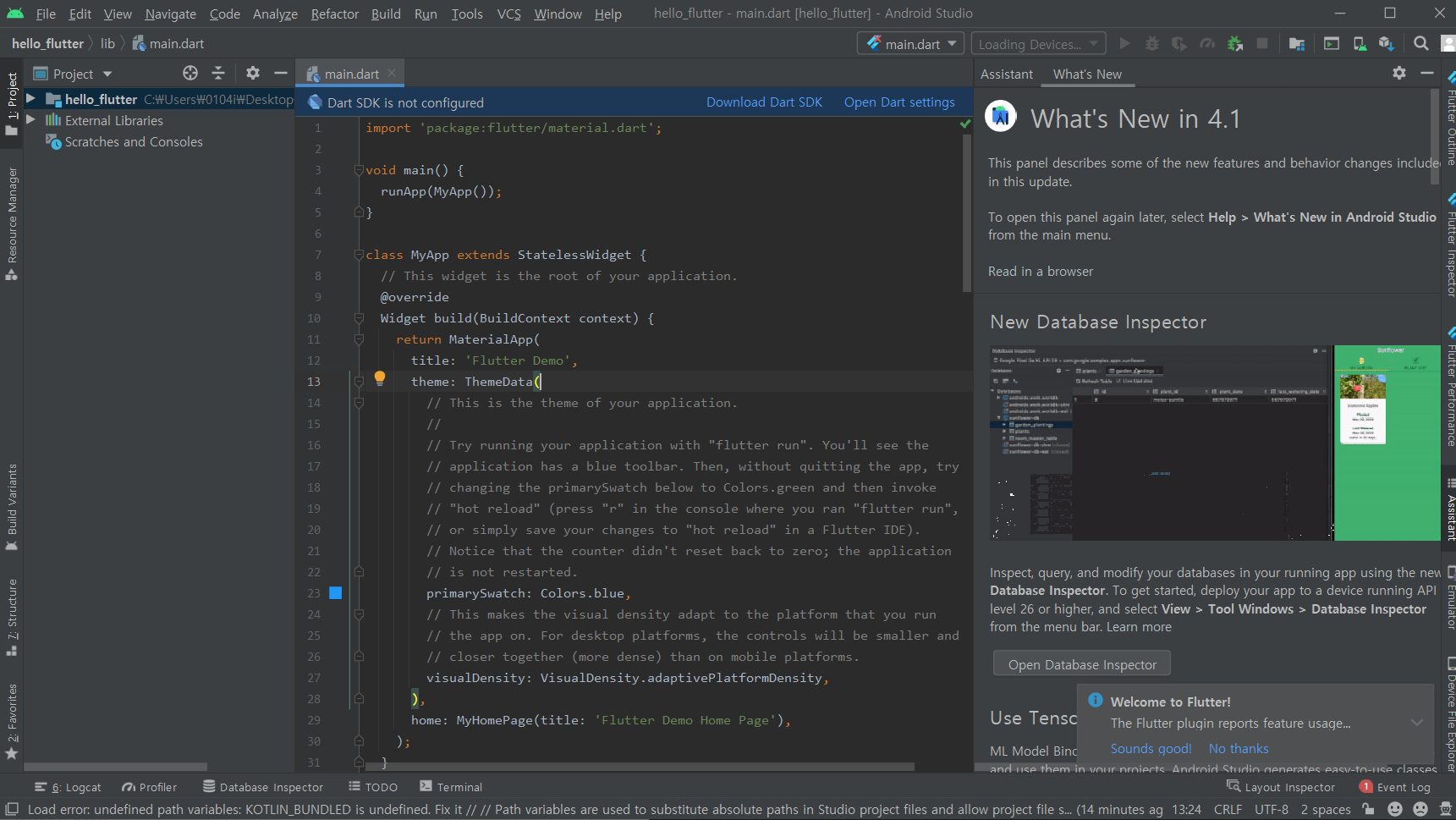Image resolution: width=1456 pixels, height=820 pixels.
Task: Toggle read-only lock icon in status bar
Action: pos(1368,809)
